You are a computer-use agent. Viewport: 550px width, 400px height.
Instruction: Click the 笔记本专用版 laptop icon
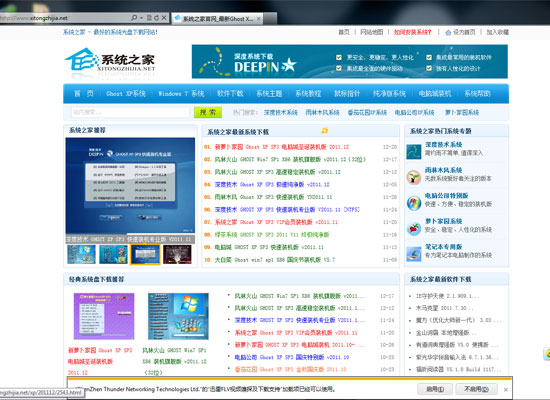point(414,254)
